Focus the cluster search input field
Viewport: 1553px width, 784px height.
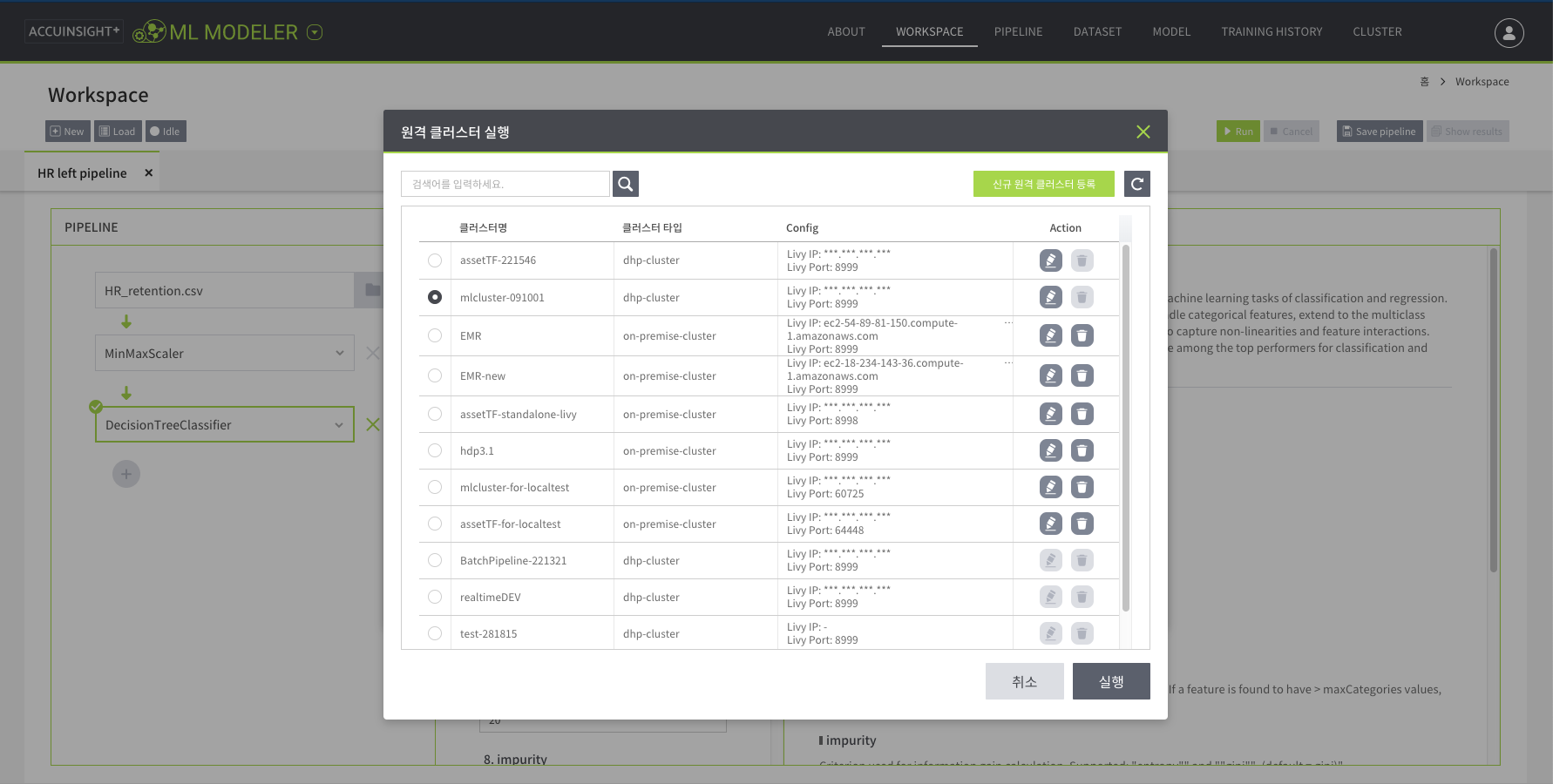tap(505, 184)
